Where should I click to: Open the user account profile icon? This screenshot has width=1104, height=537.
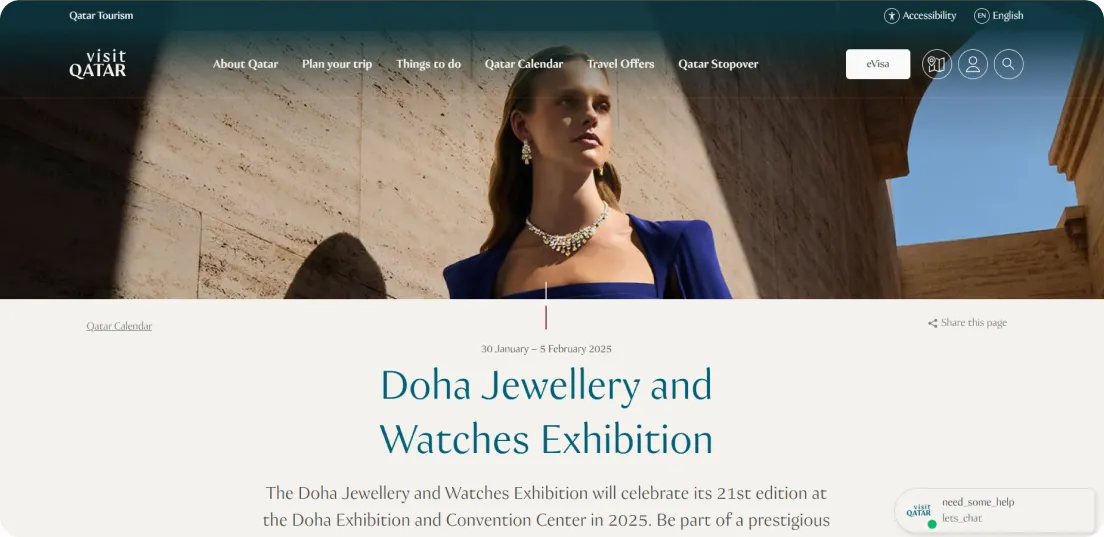point(972,64)
